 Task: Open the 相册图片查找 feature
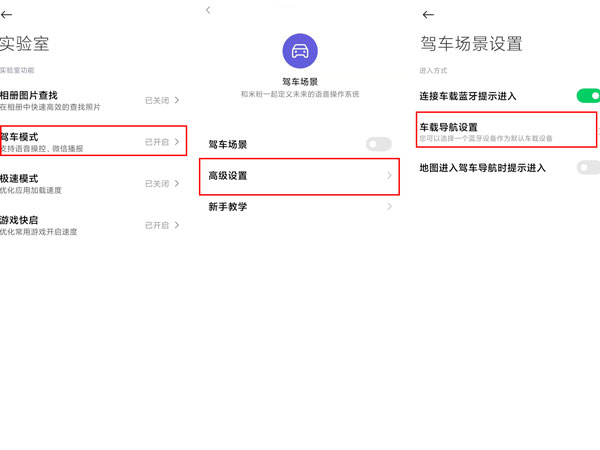[x=30, y=94]
